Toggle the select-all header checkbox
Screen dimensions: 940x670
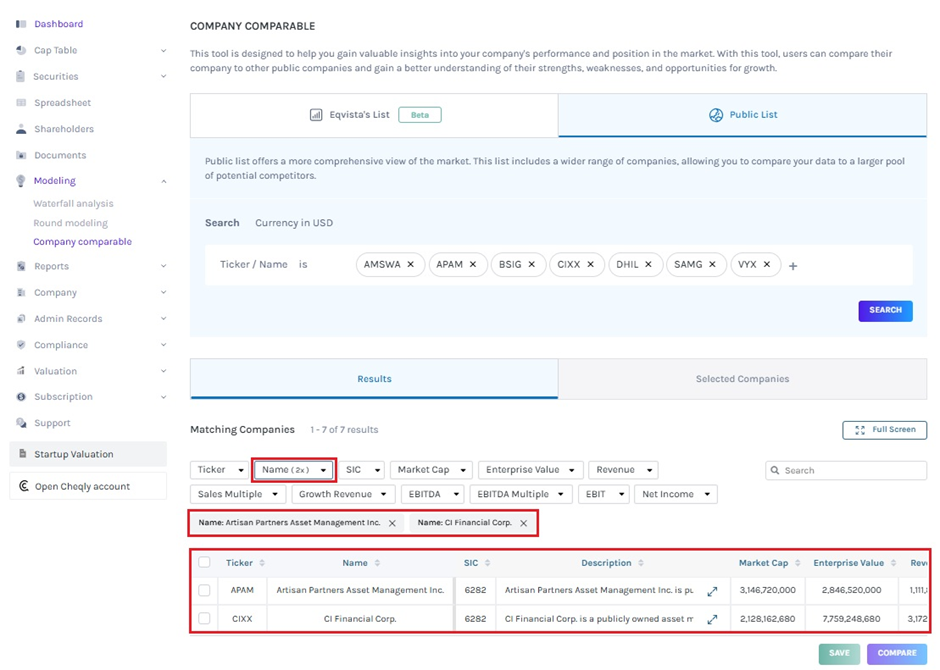point(204,563)
